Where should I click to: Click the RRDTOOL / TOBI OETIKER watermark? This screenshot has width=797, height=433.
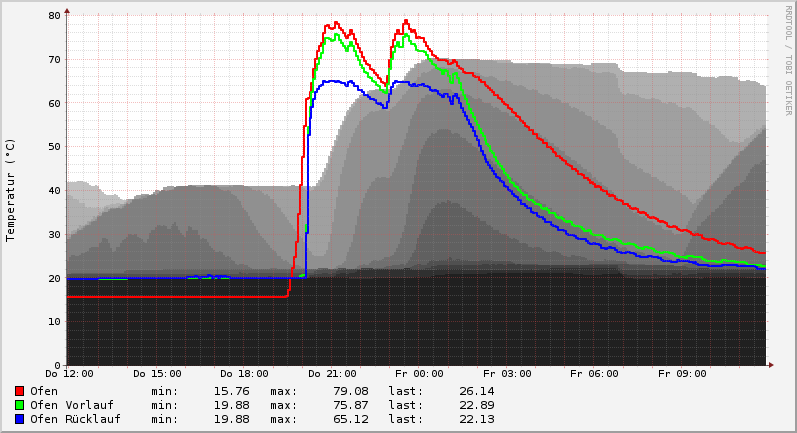pyautogui.click(x=788, y=59)
